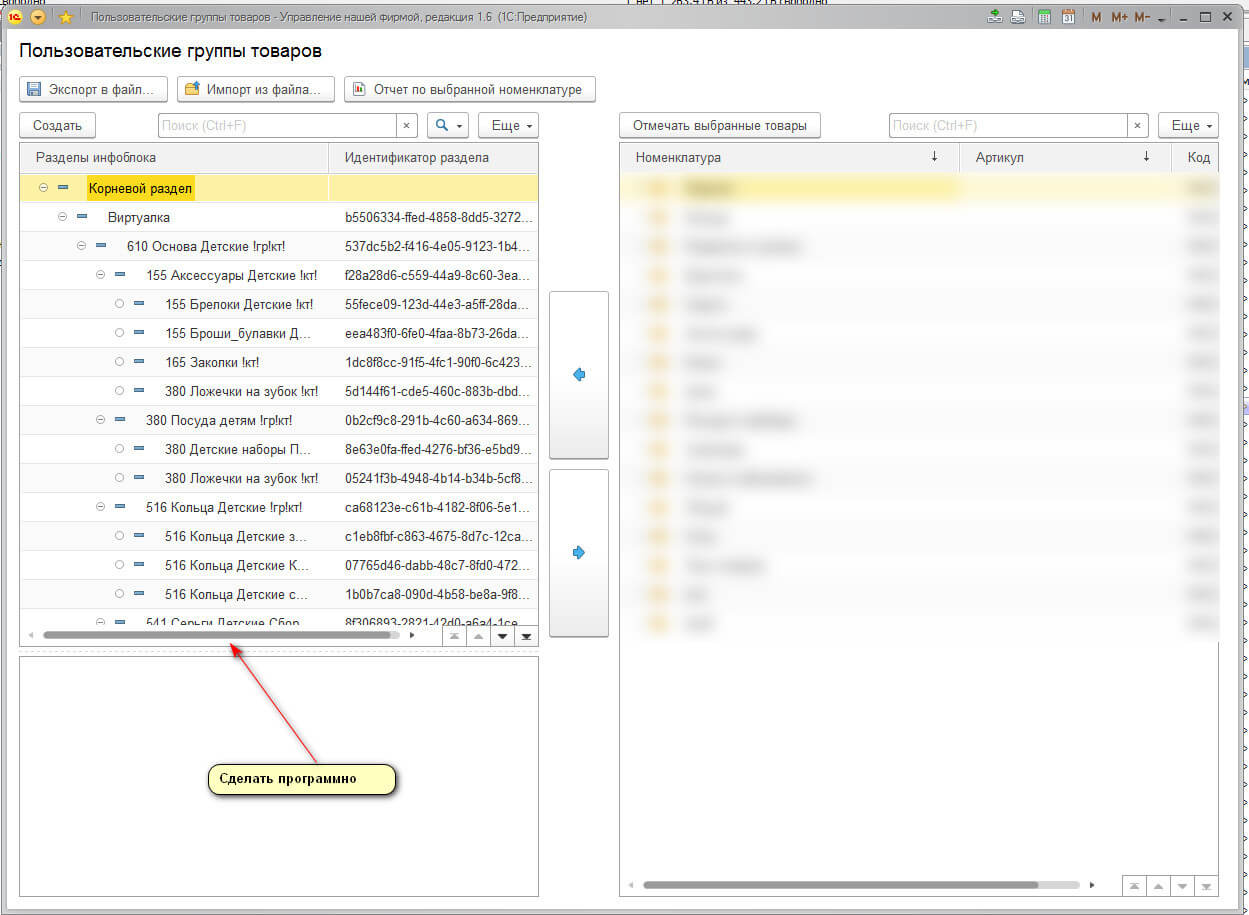1249x915 pixels.
Task: Click the left tree horizontal scrollbar
Action: coord(216,635)
